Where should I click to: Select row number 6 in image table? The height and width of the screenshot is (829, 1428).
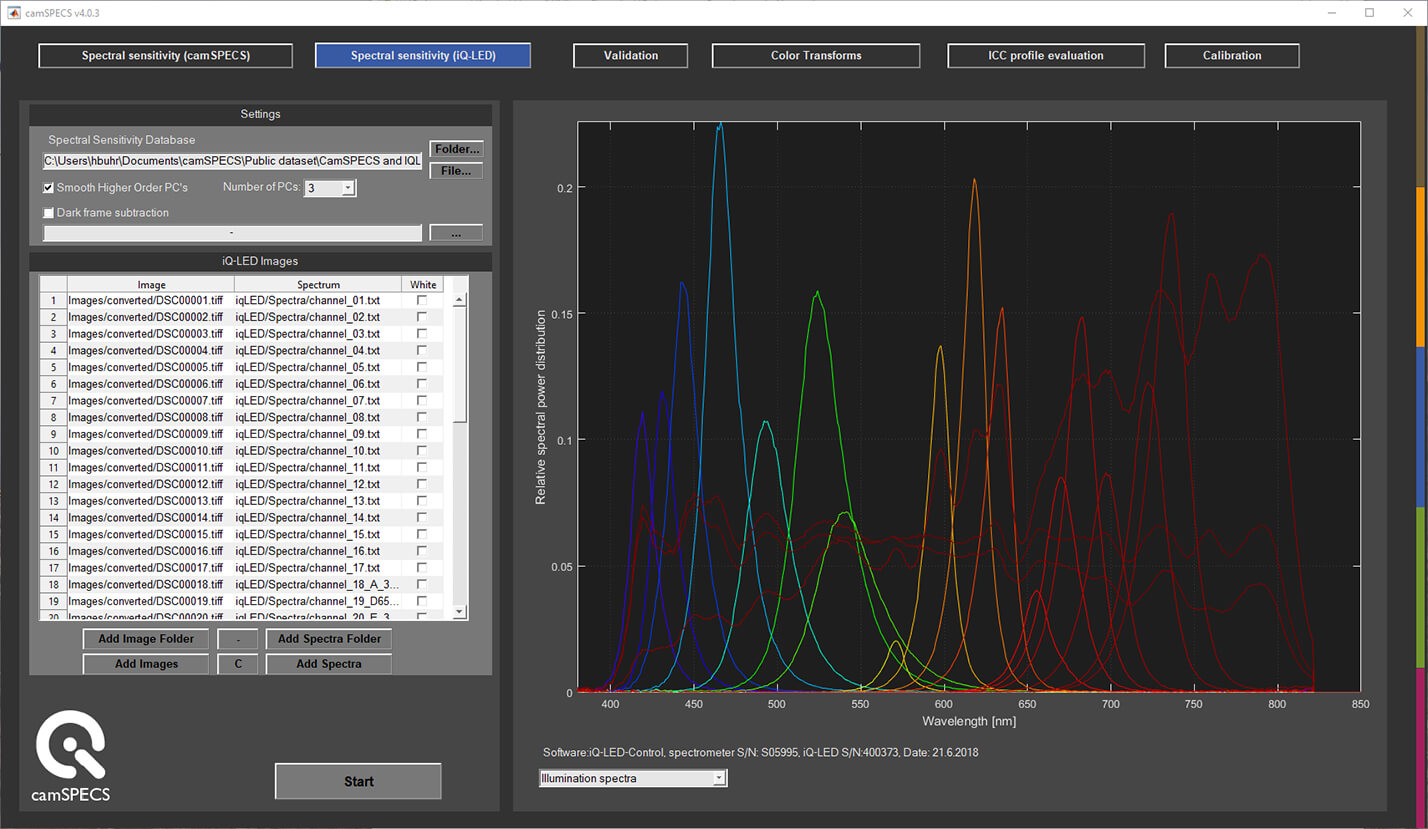point(53,384)
